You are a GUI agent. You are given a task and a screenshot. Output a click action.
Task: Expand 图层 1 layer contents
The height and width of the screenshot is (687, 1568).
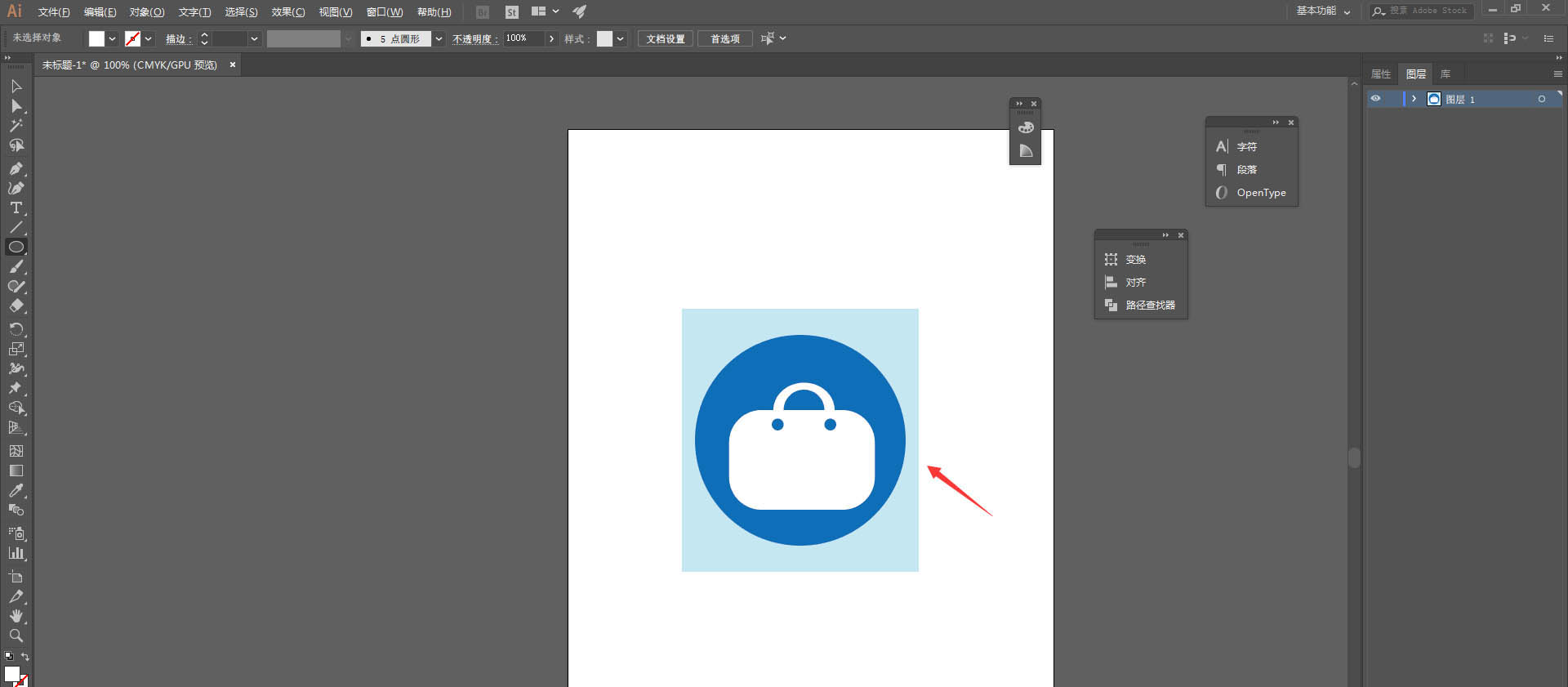pos(1414,99)
